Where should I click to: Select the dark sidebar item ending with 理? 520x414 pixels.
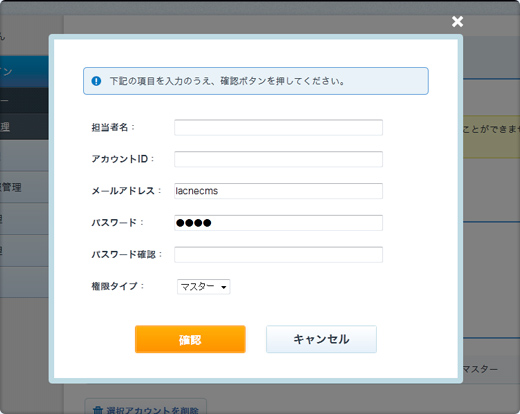pyautogui.click(x=24, y=127)
